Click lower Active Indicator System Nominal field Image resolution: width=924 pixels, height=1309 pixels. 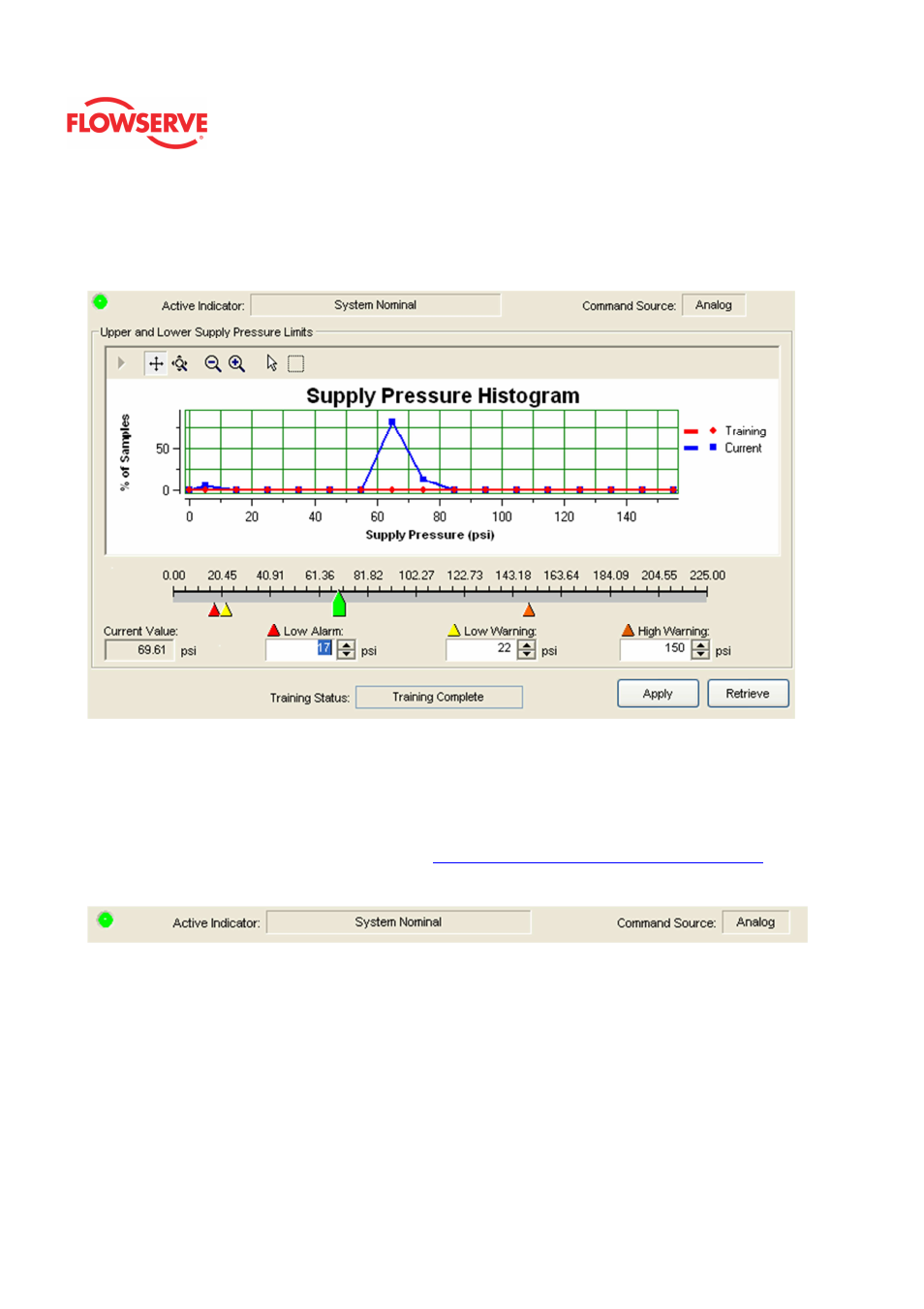pyautogui.click(x=398, y=922)
